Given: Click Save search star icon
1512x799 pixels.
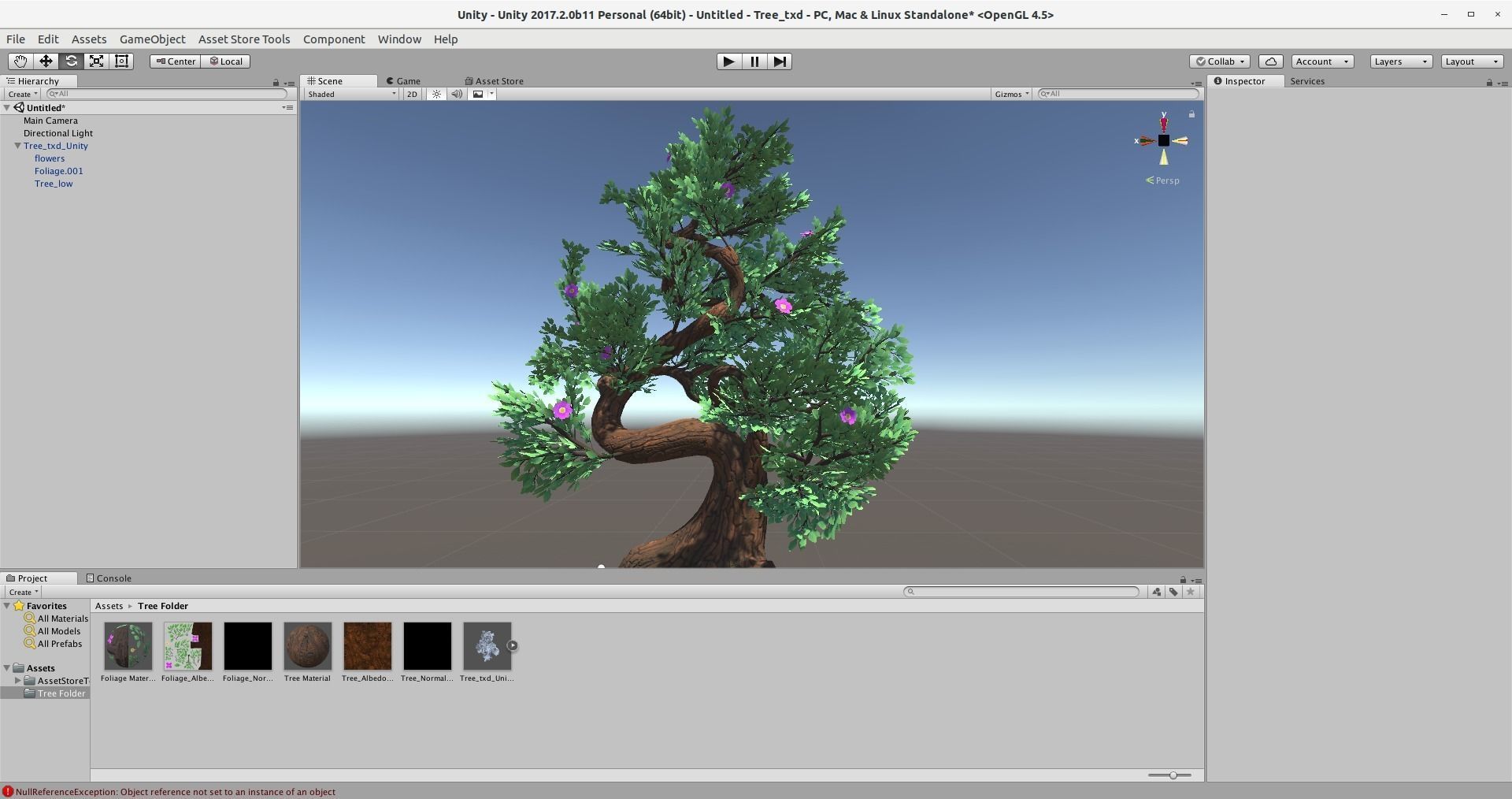Looking at the screenshot, I should point(1191,592).
